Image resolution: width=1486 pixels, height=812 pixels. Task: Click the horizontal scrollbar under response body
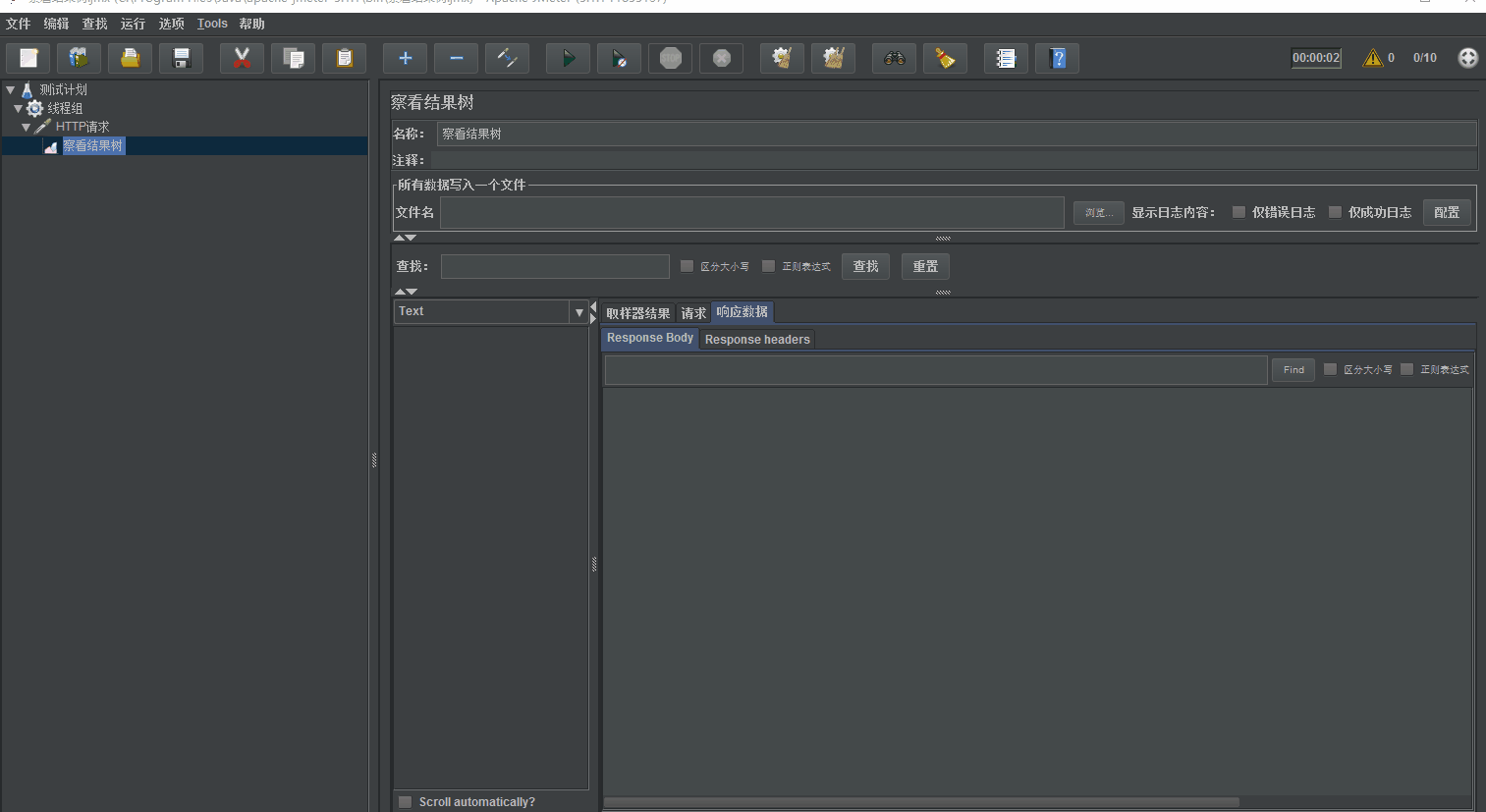tap(921, 802)
